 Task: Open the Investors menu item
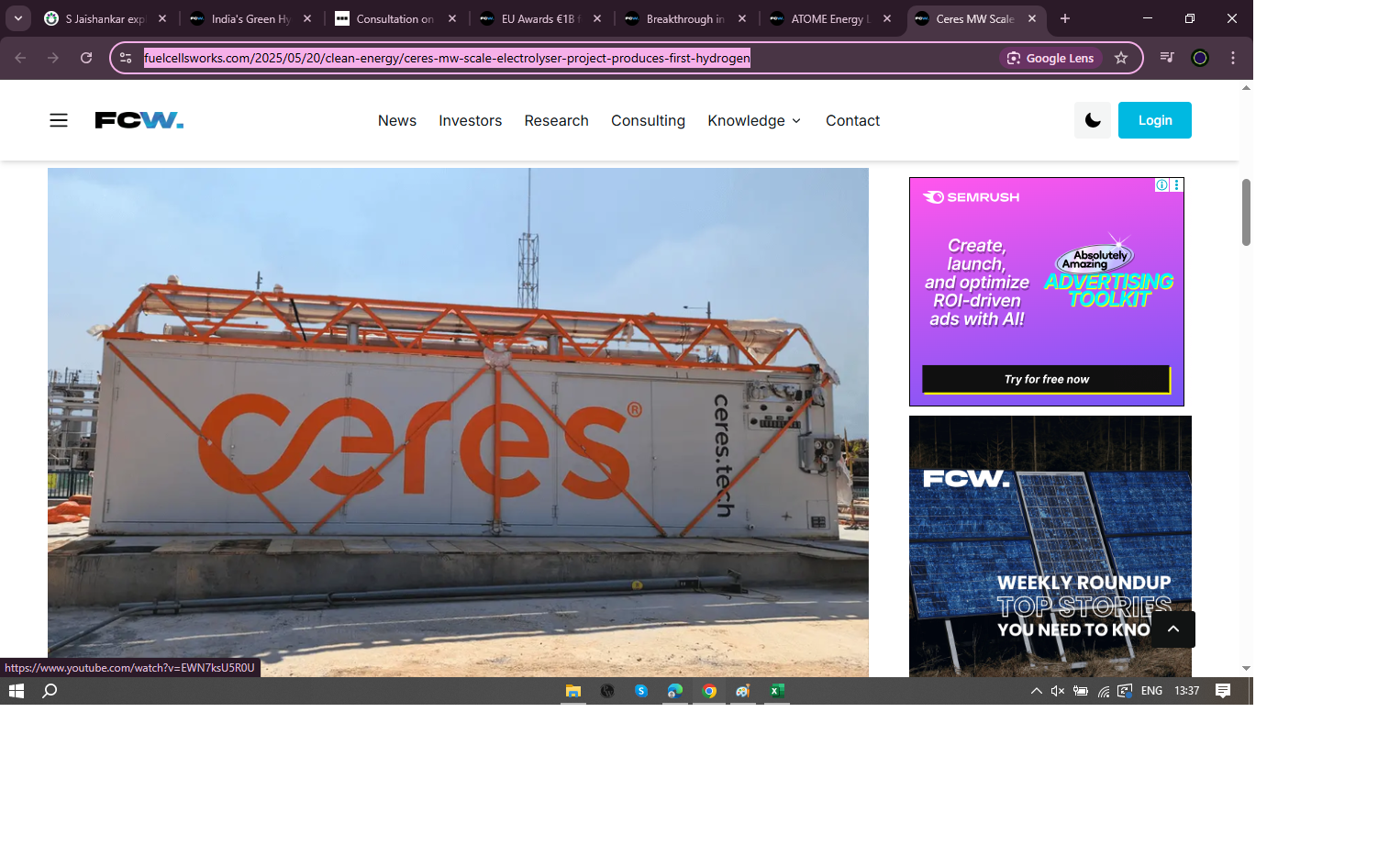coord(471,121)
